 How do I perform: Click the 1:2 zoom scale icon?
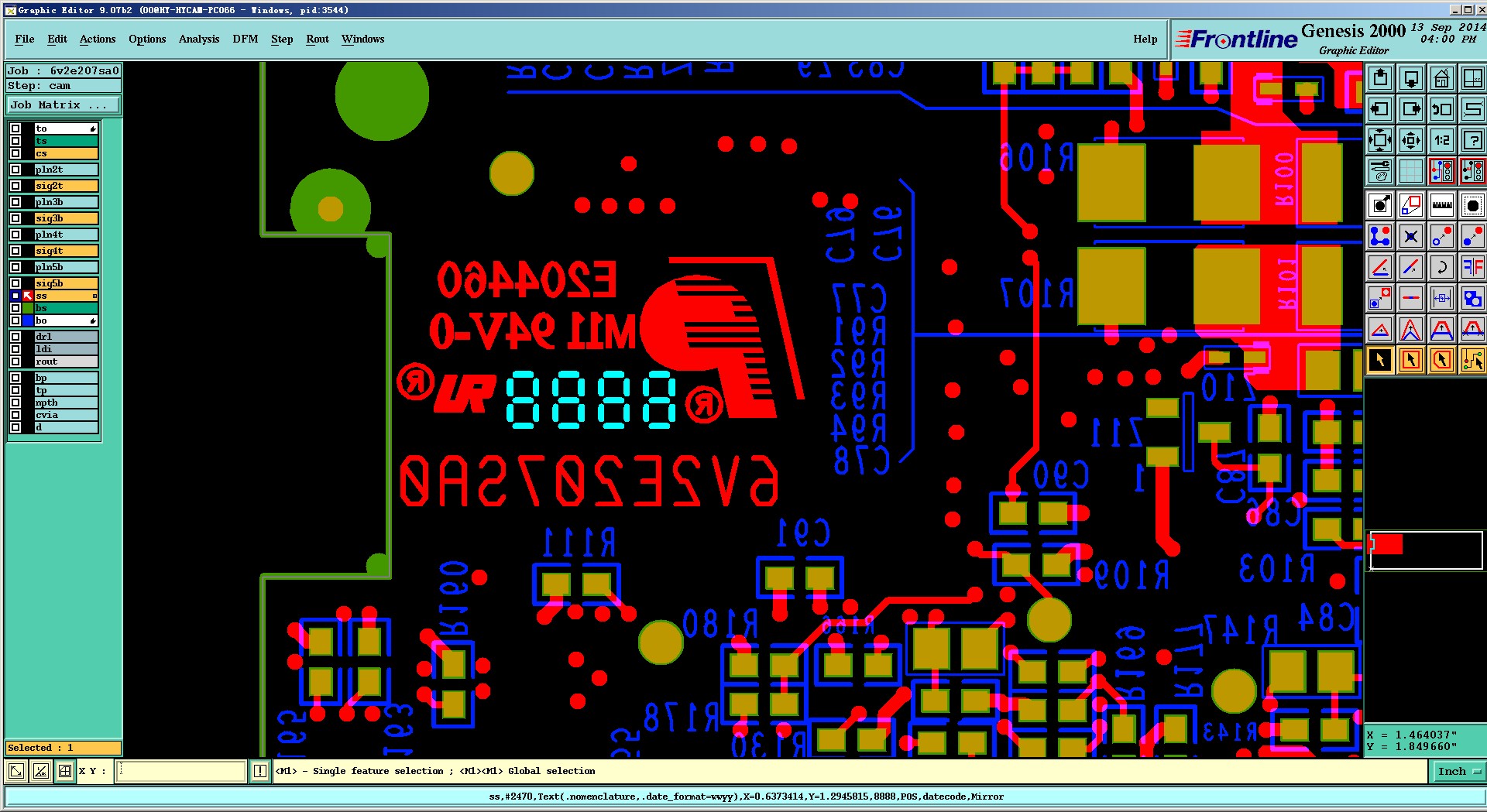point(1441,140)
